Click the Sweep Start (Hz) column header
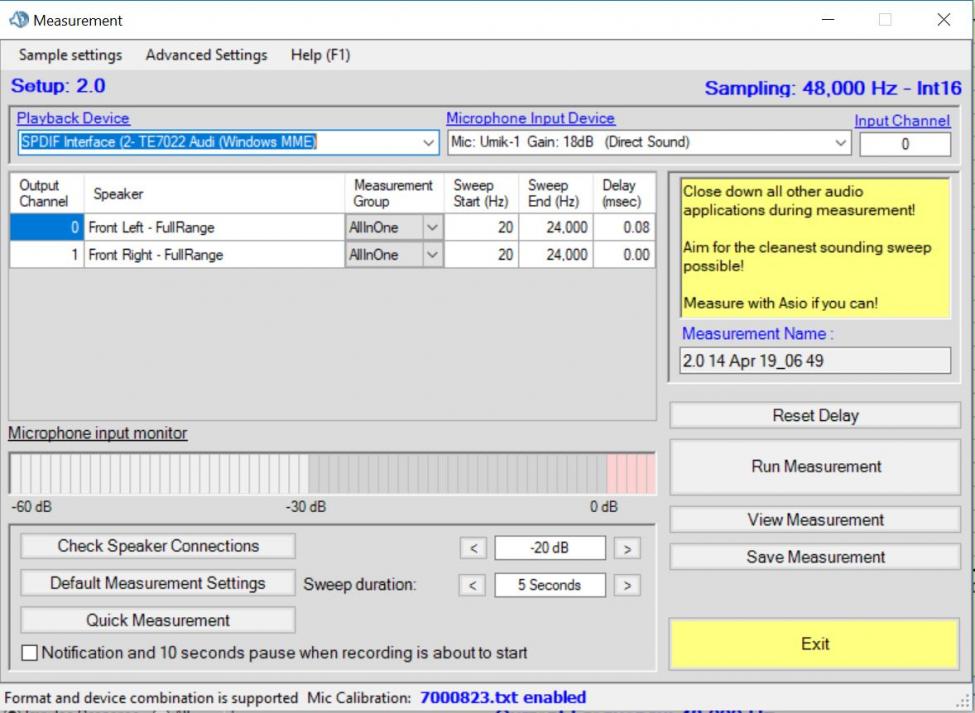This screenshot has height=713, width=975. point(481,193)
